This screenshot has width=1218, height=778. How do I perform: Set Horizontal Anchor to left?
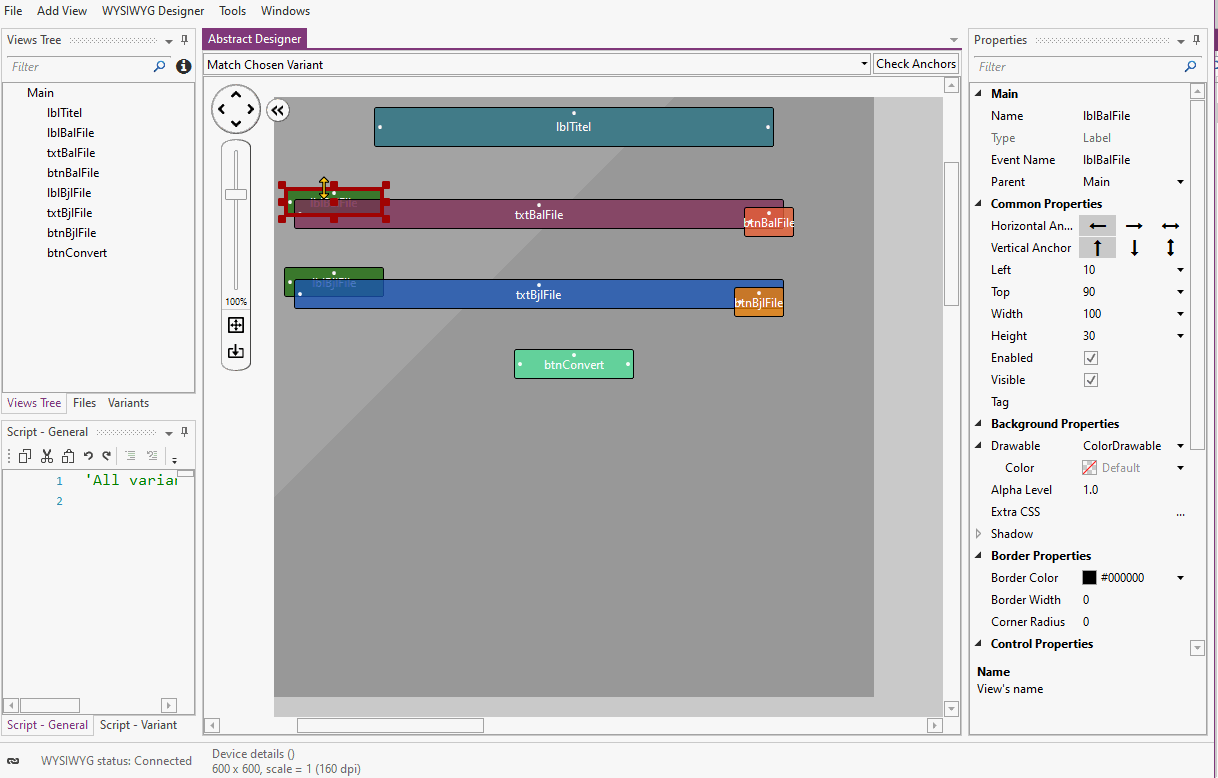pos(1097,226)
